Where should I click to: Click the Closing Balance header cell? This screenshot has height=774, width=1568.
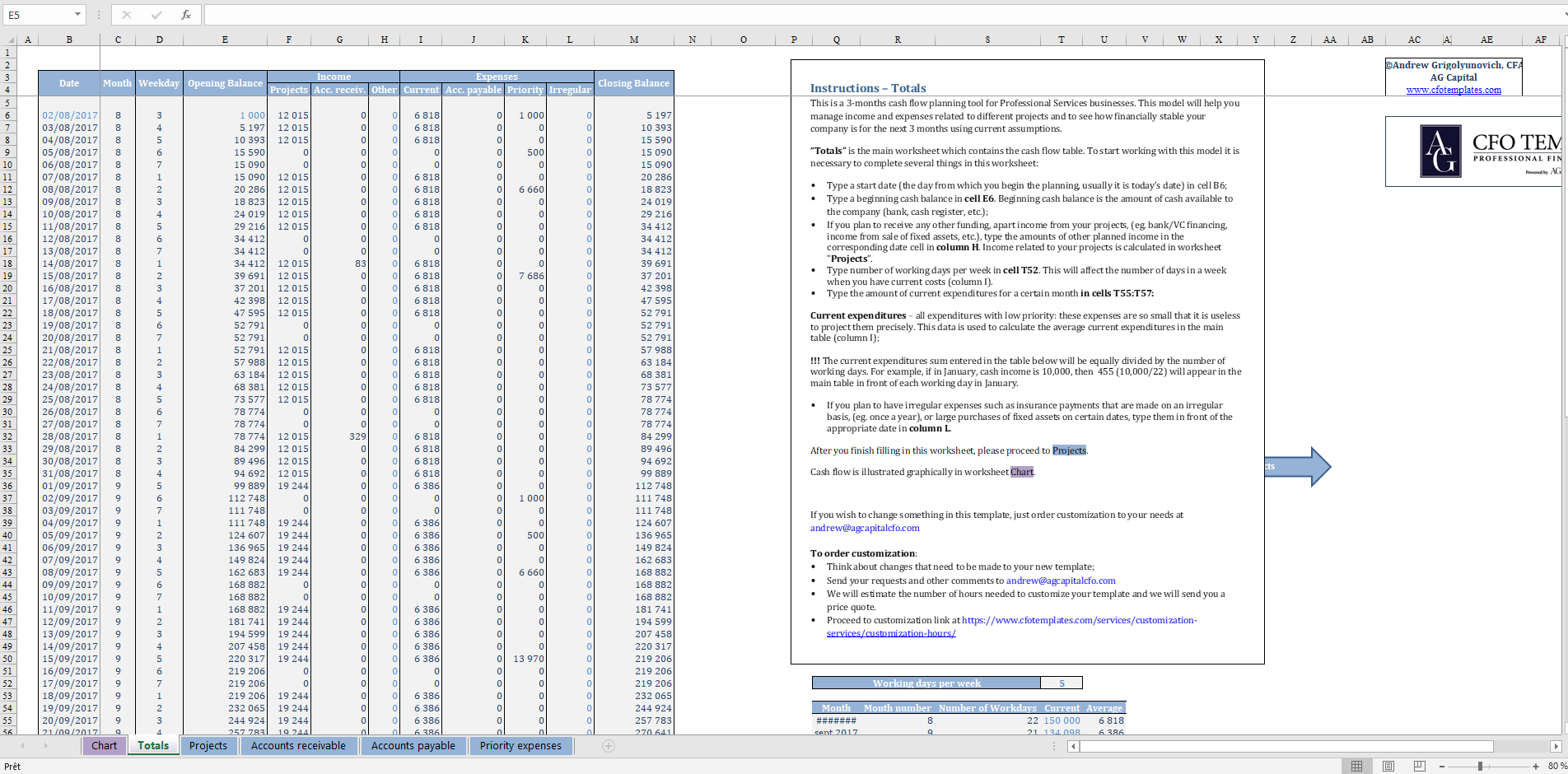coord(633,83)
